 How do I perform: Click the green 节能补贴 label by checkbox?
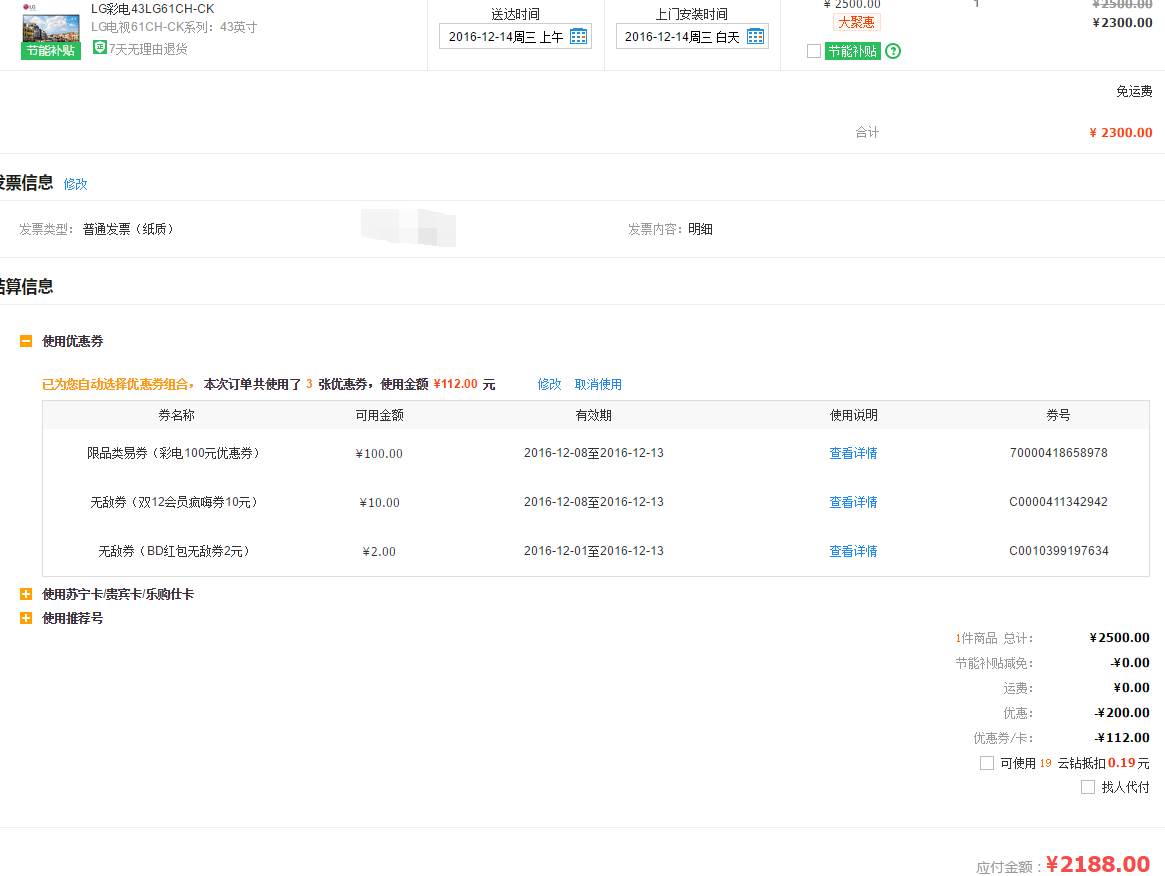pos(853,51)
